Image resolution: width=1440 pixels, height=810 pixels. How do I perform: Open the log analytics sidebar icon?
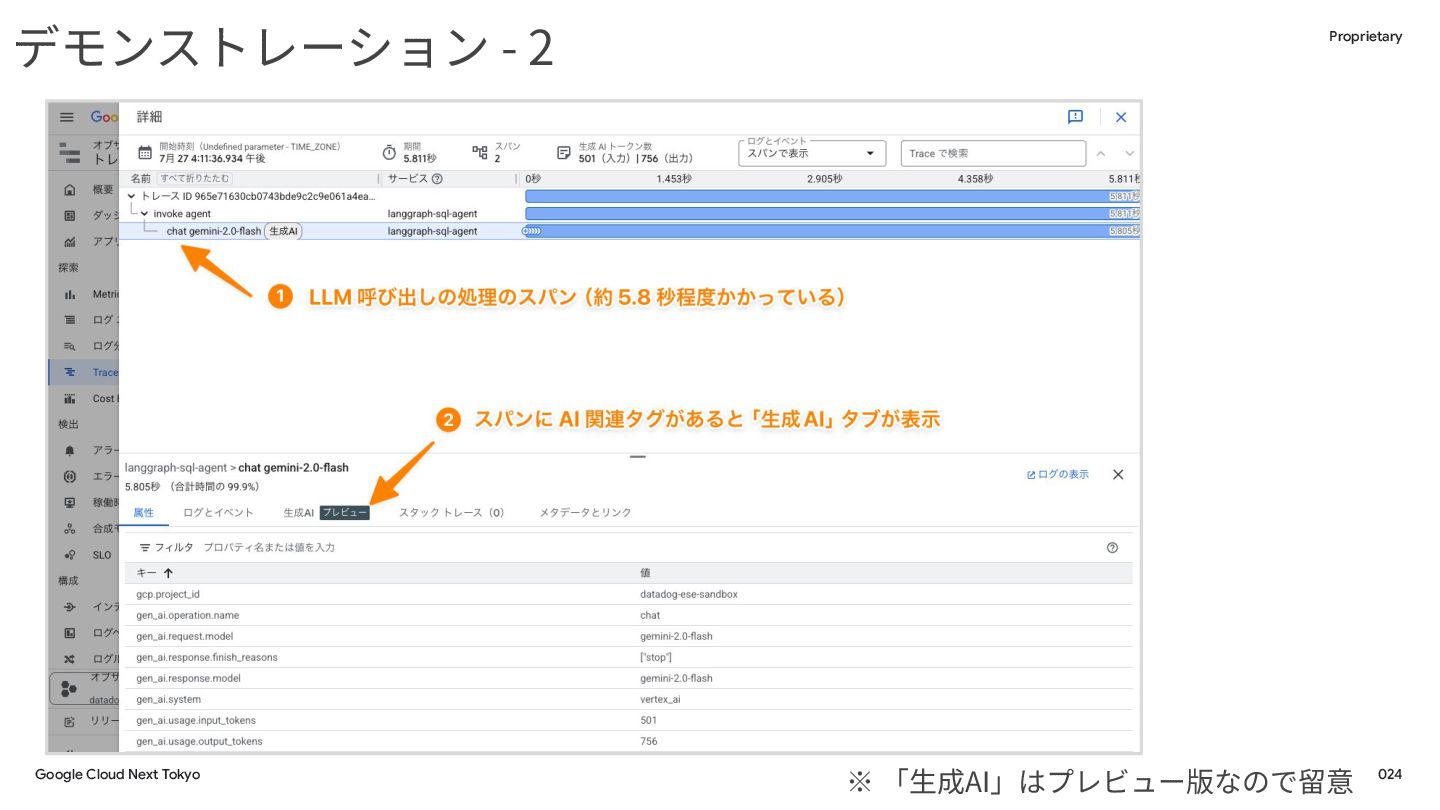tap(69, 346)
